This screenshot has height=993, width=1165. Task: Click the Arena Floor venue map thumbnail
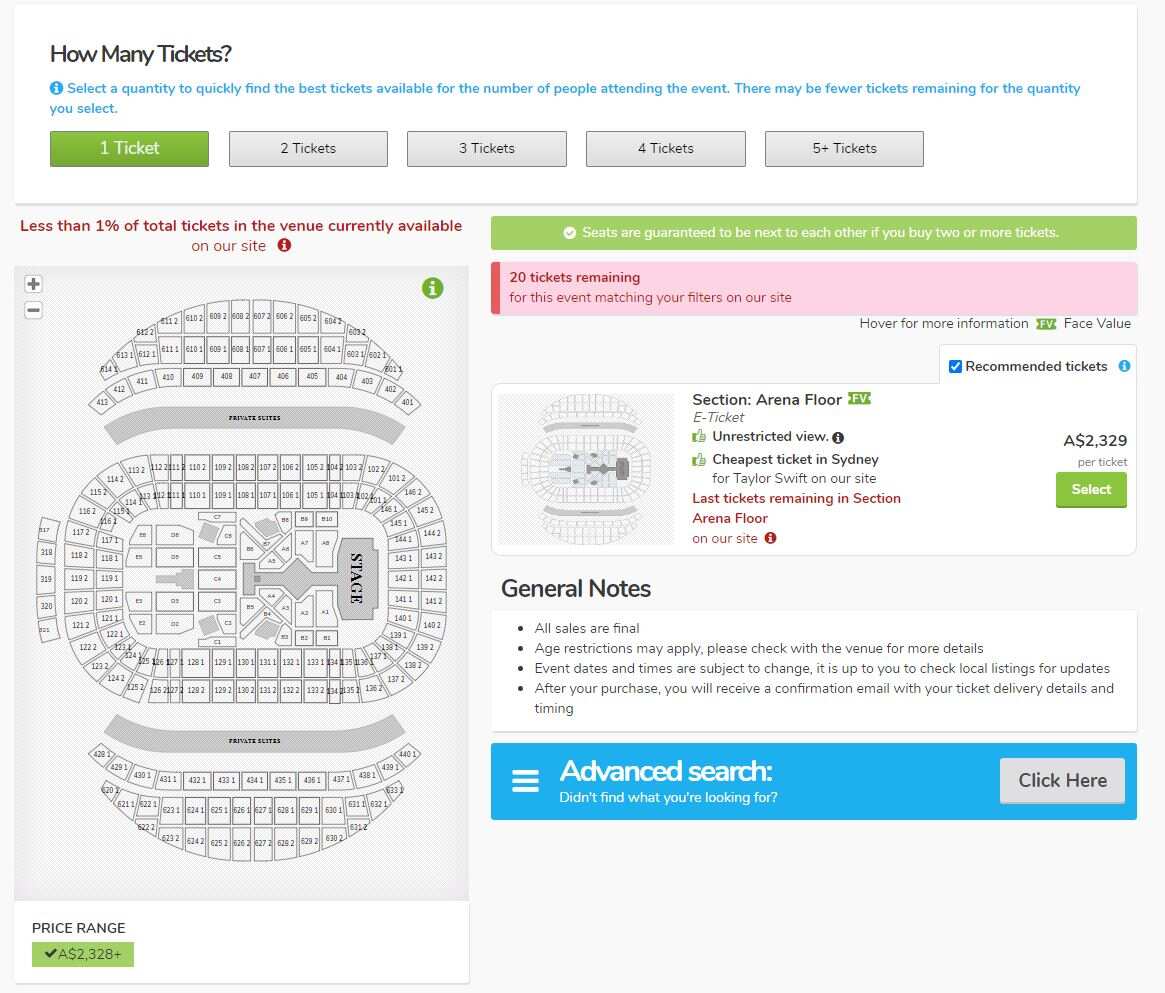tap(586, 468)
